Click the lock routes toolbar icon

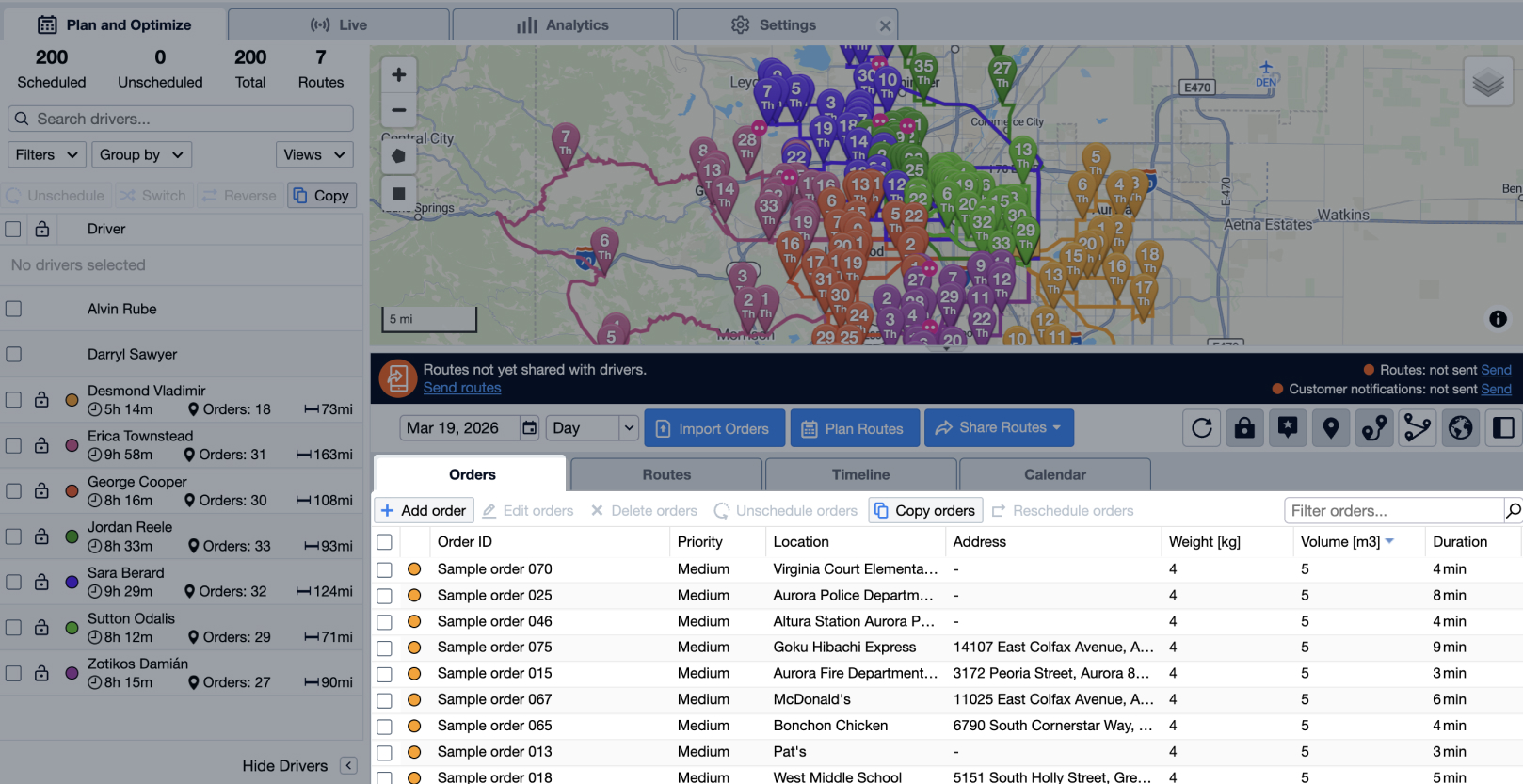tap(1244, 428)
